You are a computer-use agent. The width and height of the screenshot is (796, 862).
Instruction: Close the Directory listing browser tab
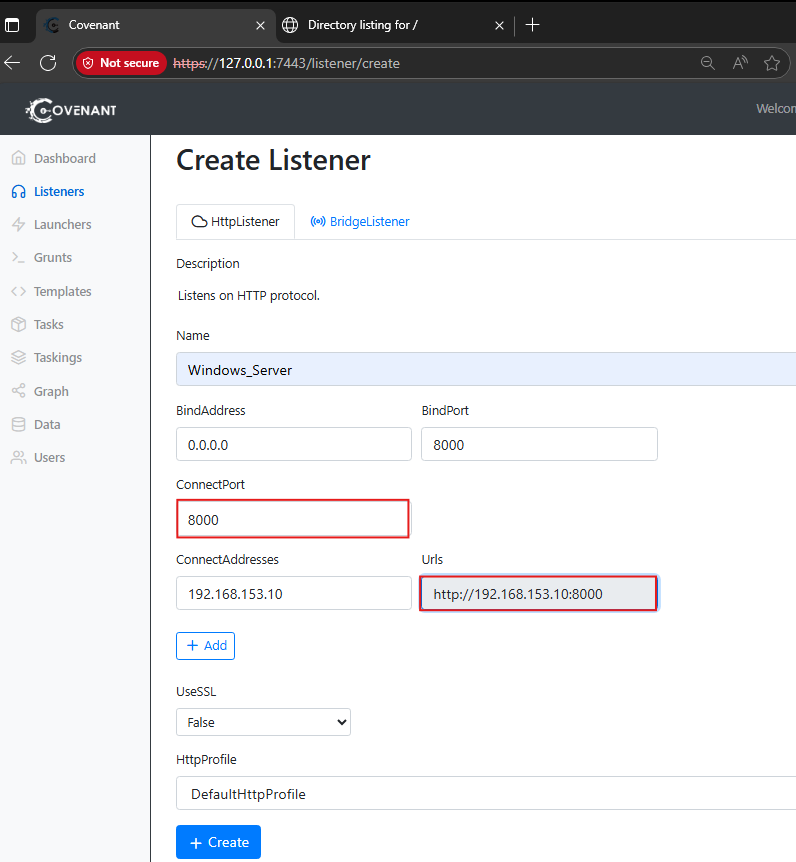coord(499,25)
